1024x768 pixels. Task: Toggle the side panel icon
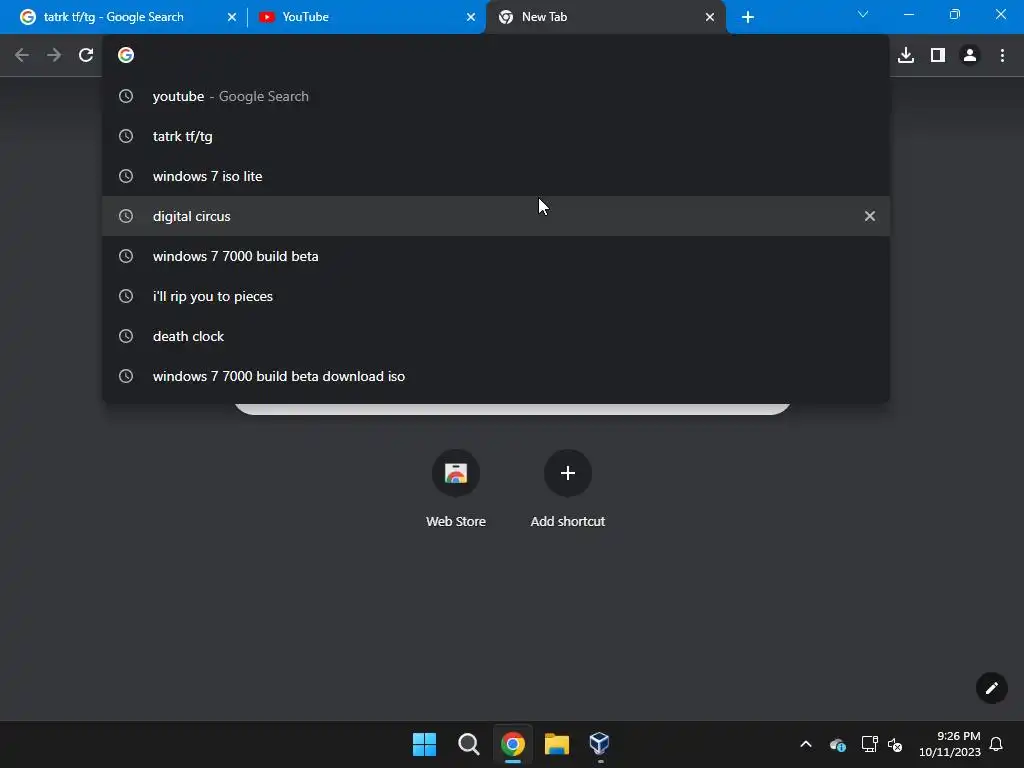click(x=938, y=55)
